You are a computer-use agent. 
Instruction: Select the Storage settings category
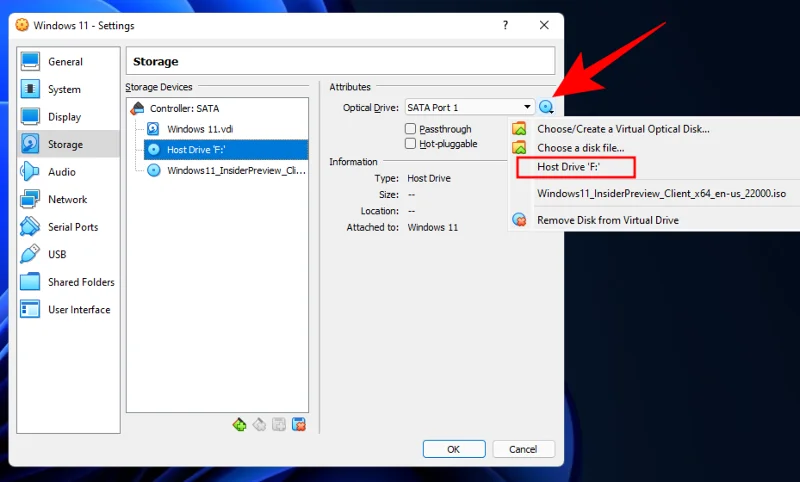[68, 144]
